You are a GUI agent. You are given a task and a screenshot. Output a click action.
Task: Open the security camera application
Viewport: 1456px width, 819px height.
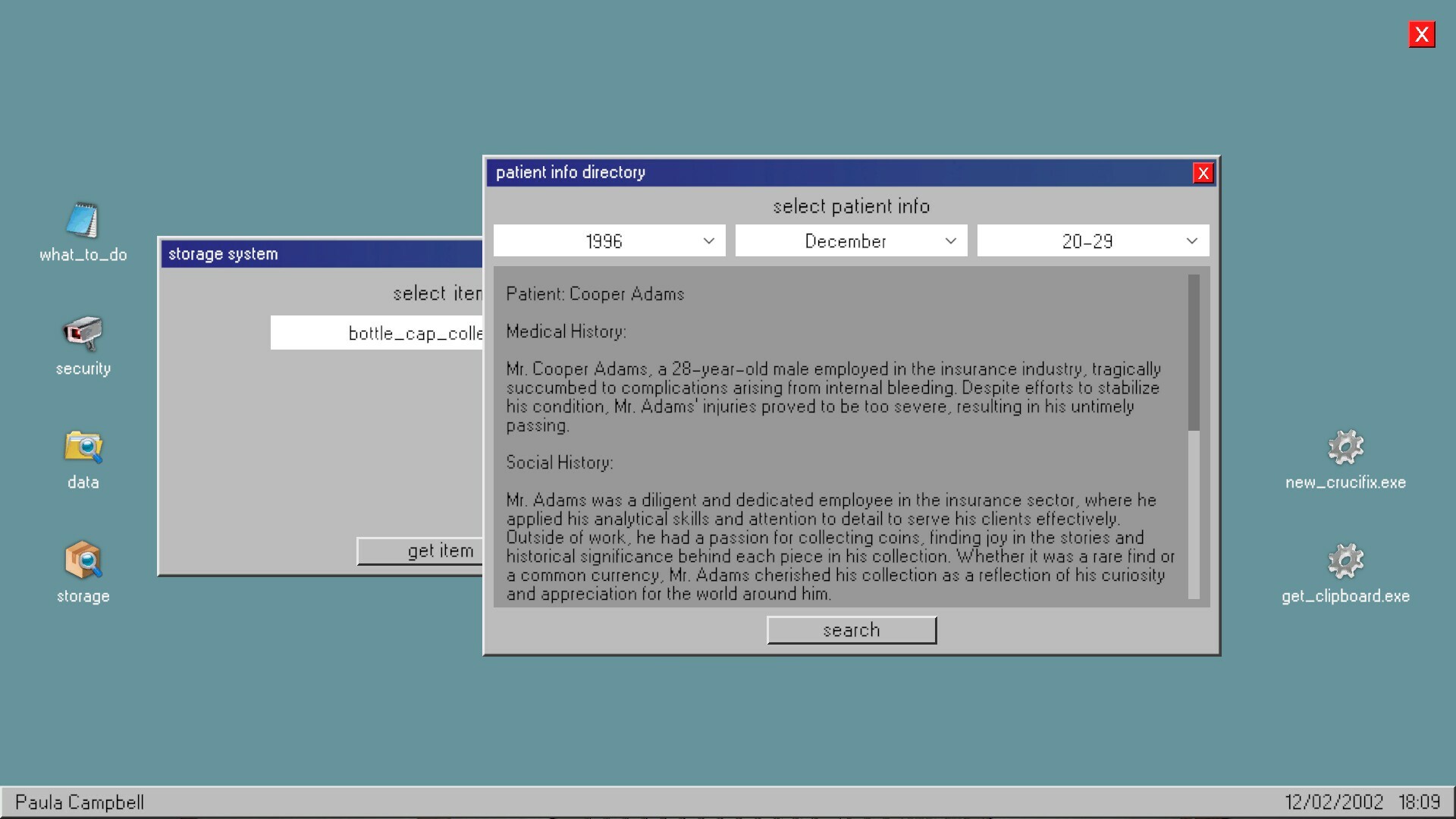(83, 337)
